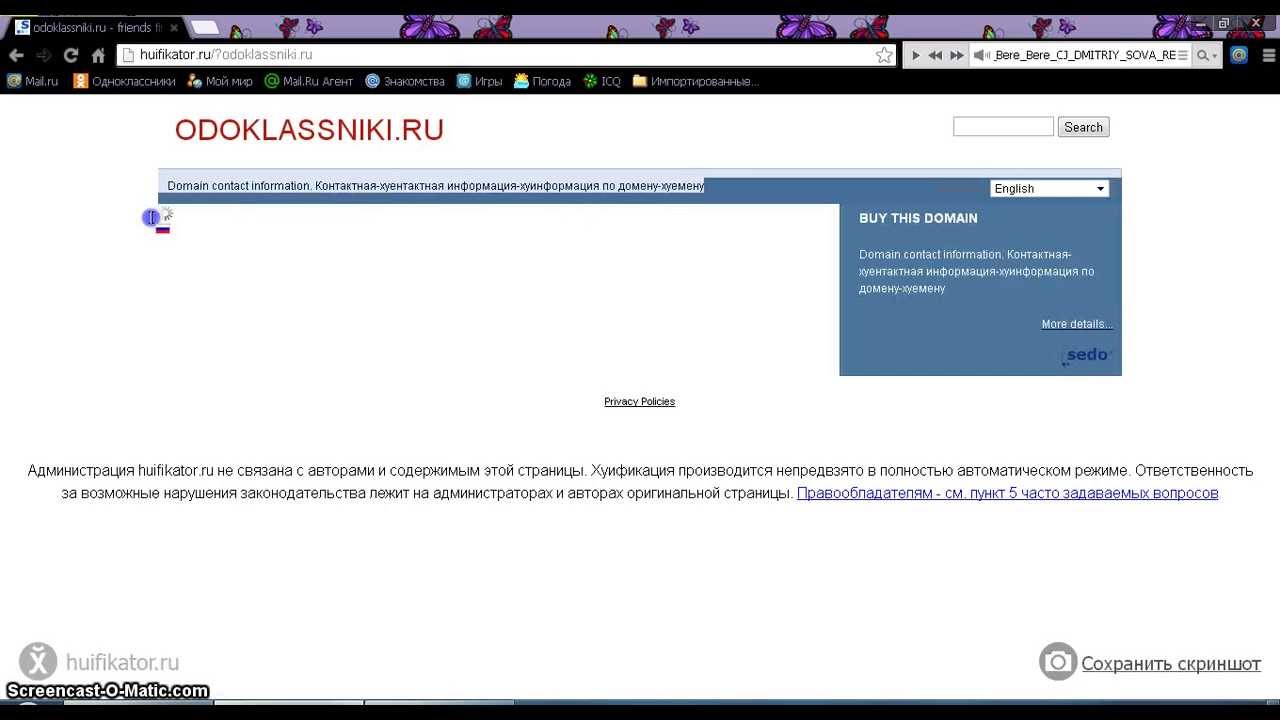Open the Правообладателям FAQ link
The width and height of the screenshot is (1280, 720).
click(1007, 493)
